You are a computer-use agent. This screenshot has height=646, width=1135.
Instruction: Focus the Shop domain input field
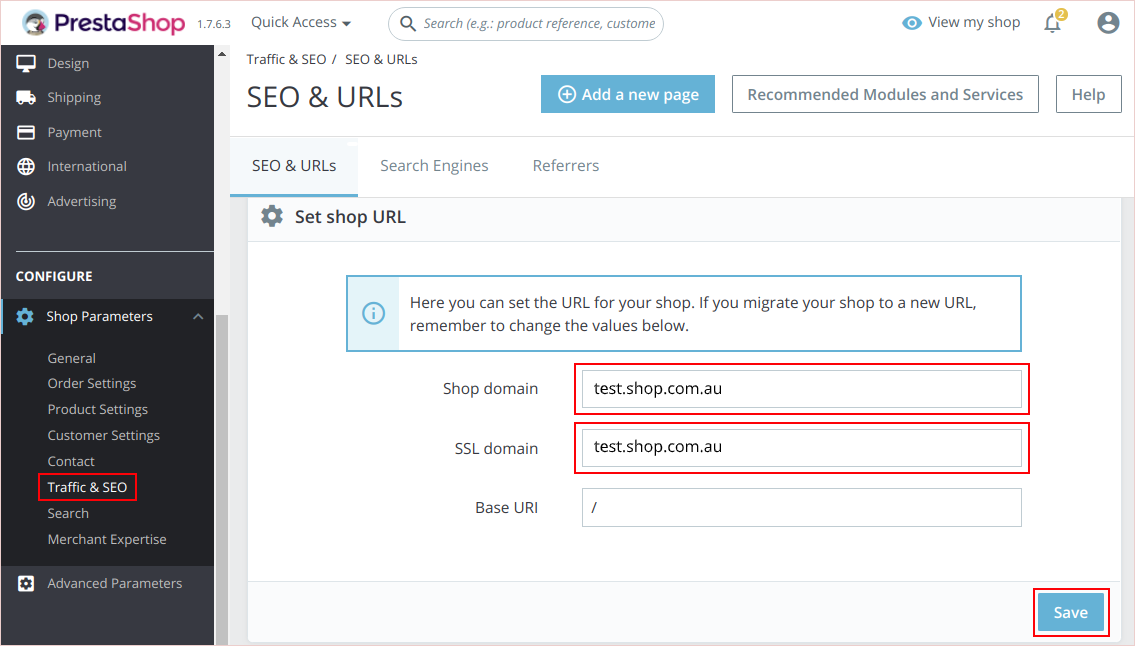(x=801, y=389)
